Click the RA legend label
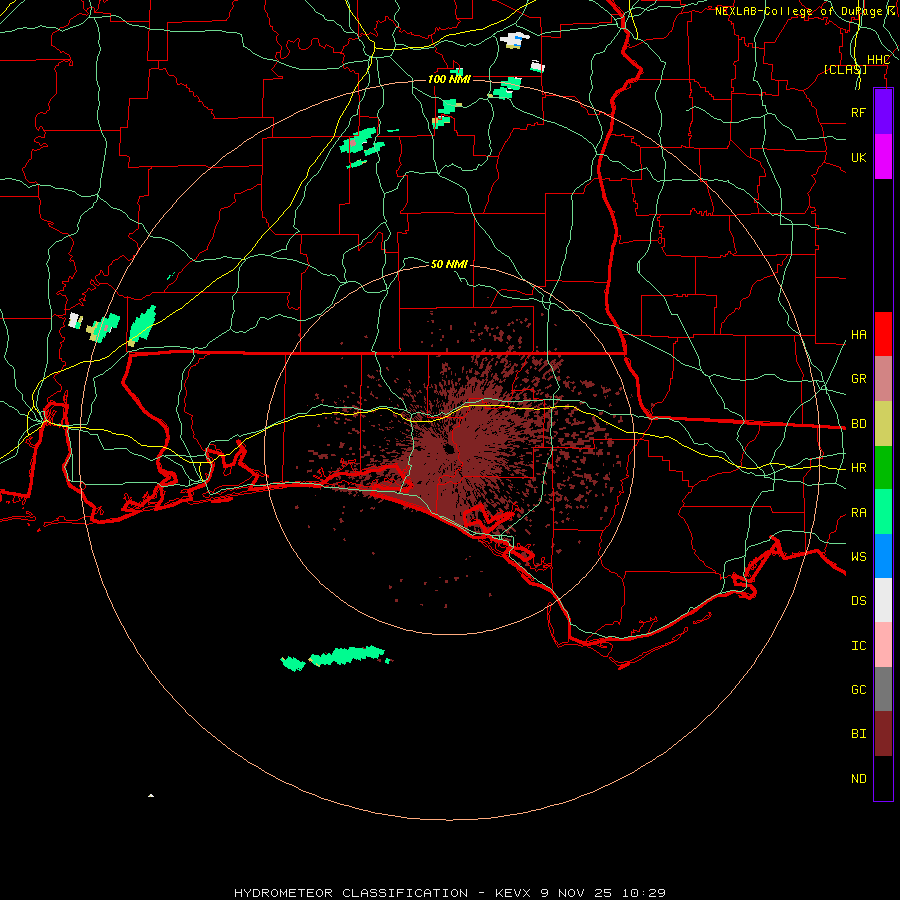 858,513
